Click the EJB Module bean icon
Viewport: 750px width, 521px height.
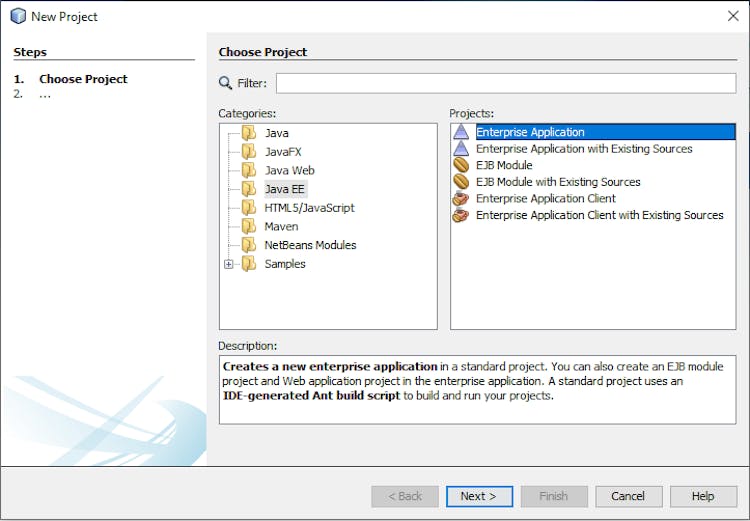pos(460,165)
